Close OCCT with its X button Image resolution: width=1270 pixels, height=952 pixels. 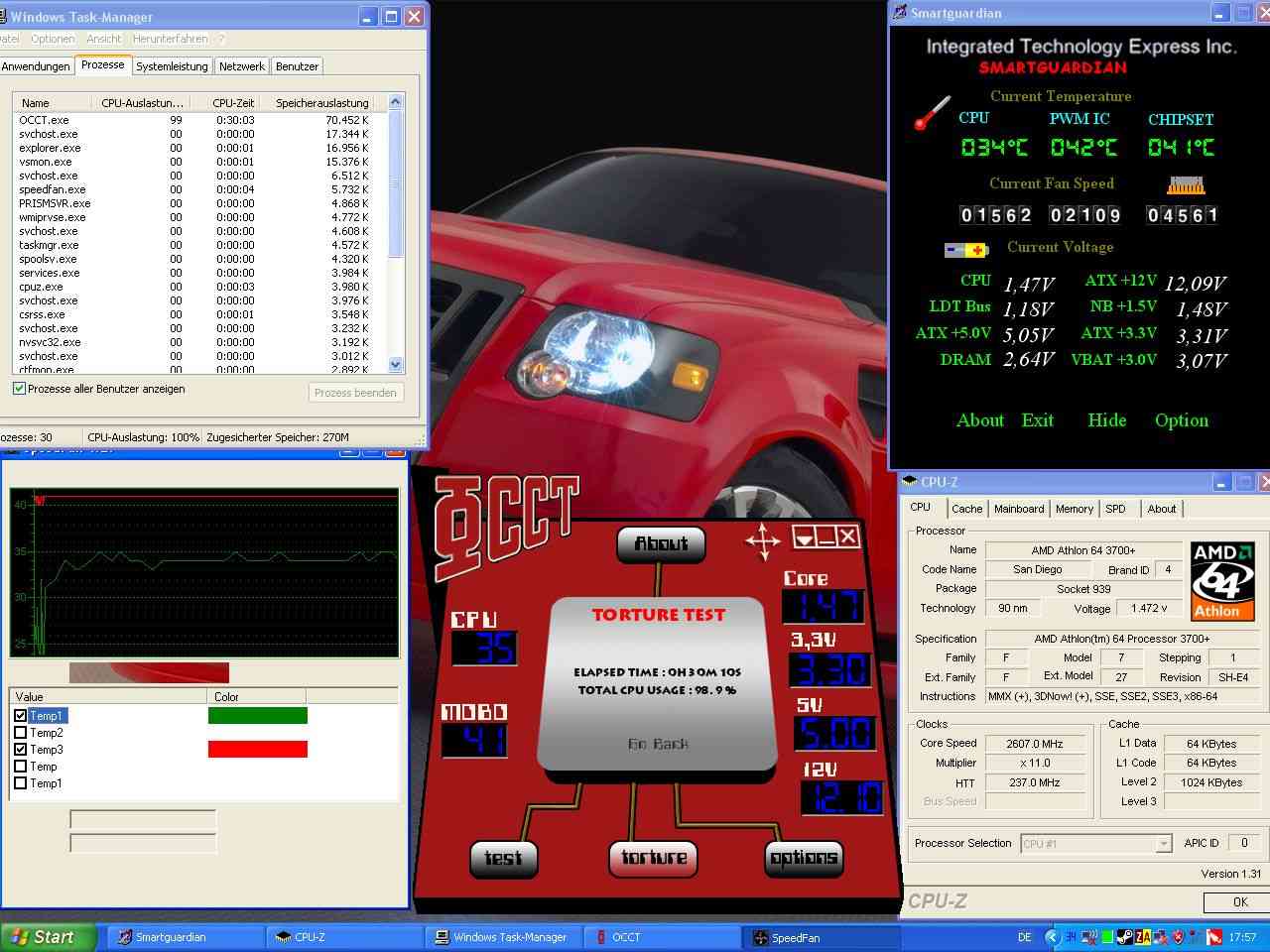847,537
